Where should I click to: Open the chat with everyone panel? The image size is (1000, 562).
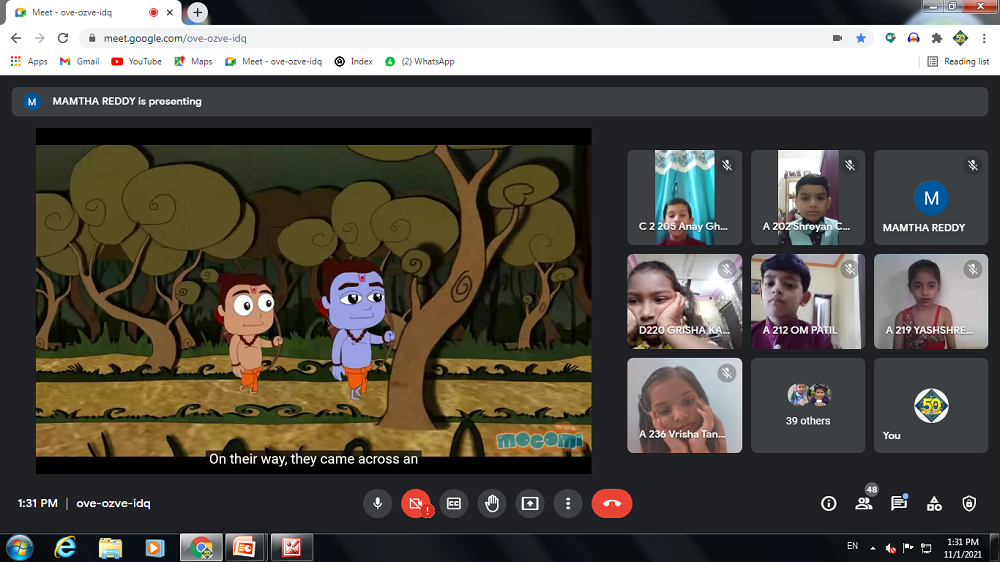pos(898,504)
